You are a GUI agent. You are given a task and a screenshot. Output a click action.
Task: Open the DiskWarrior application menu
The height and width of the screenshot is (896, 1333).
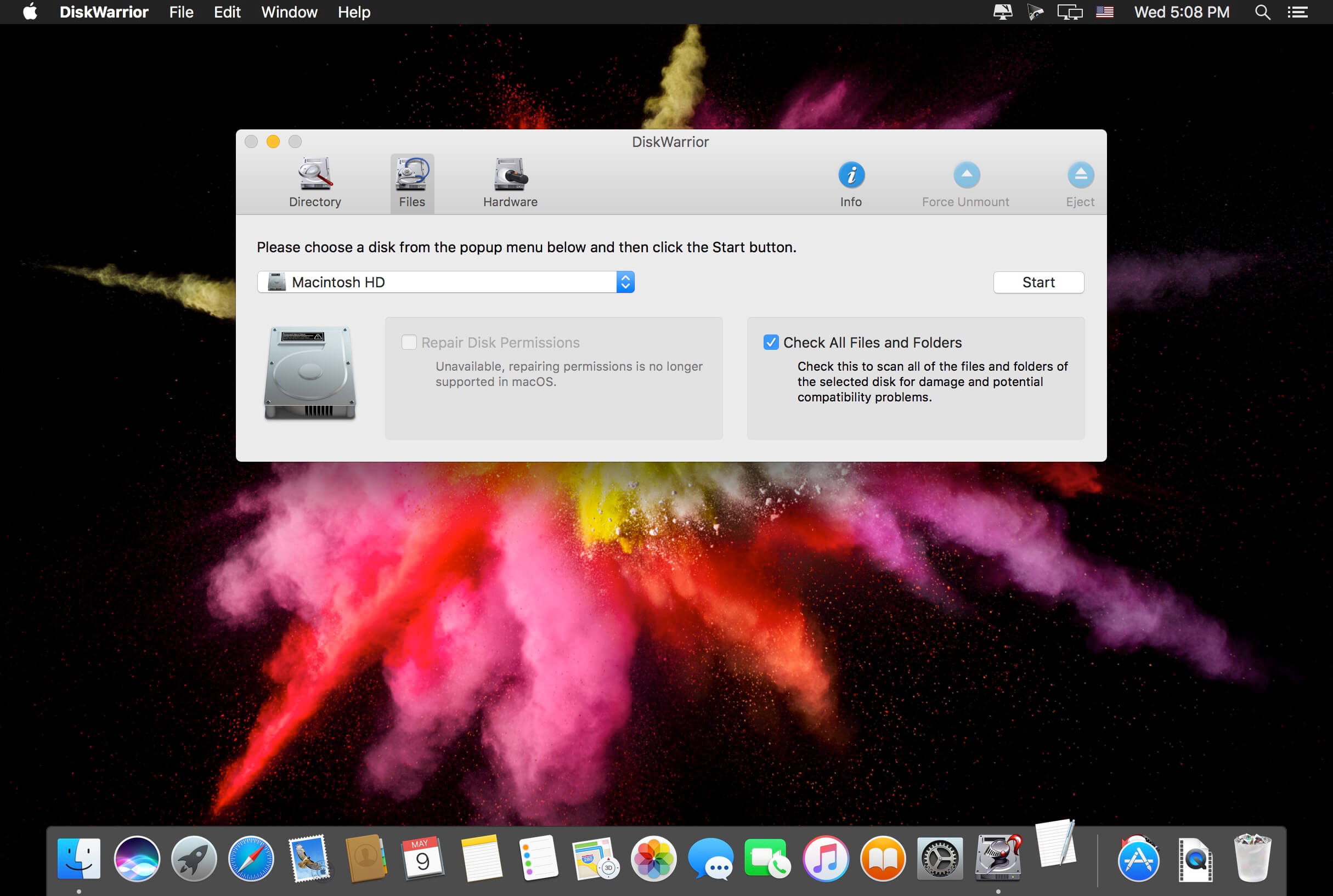[x=104, y=12]
